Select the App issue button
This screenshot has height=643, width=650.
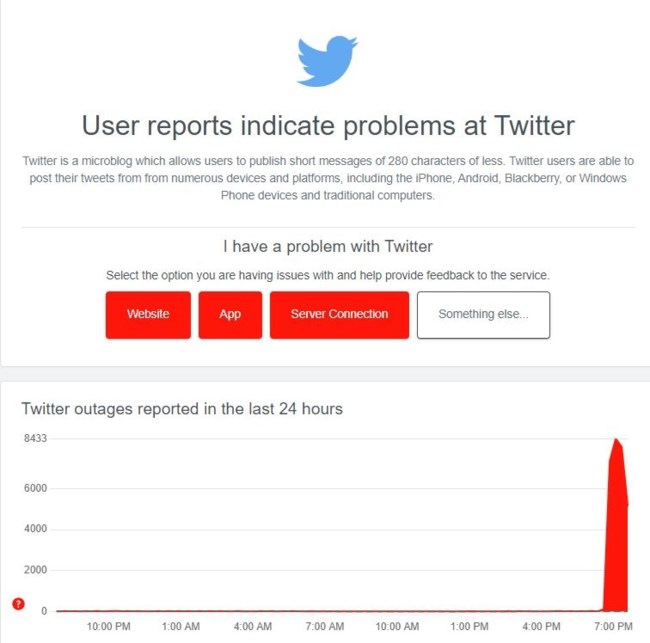pos(230,314)
